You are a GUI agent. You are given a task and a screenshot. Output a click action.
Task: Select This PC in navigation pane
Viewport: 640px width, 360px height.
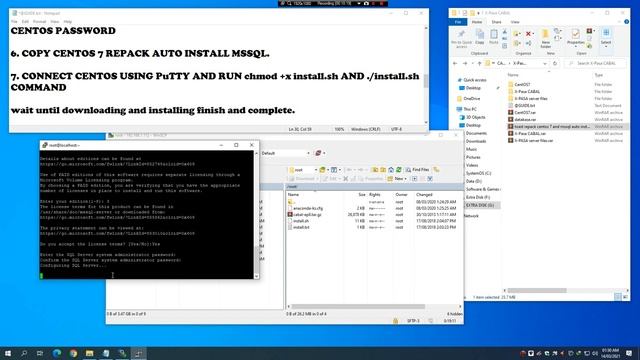click(469, 109)
